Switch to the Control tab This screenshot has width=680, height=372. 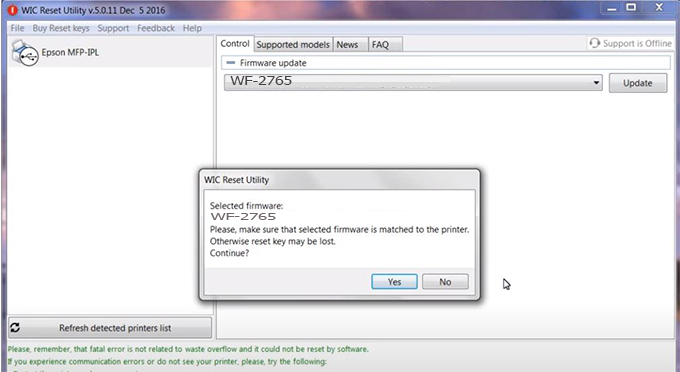[235, 44]
